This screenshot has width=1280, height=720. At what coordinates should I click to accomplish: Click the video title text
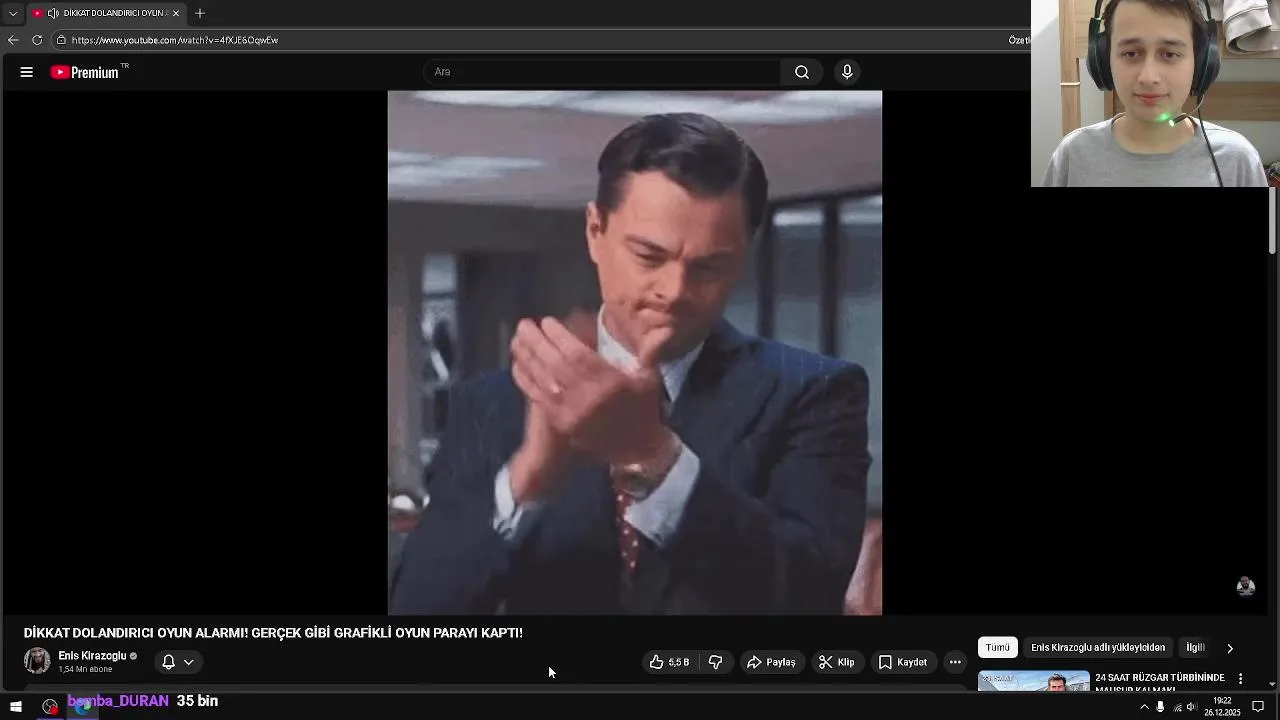pyautogui.click(x=273, y=633)
